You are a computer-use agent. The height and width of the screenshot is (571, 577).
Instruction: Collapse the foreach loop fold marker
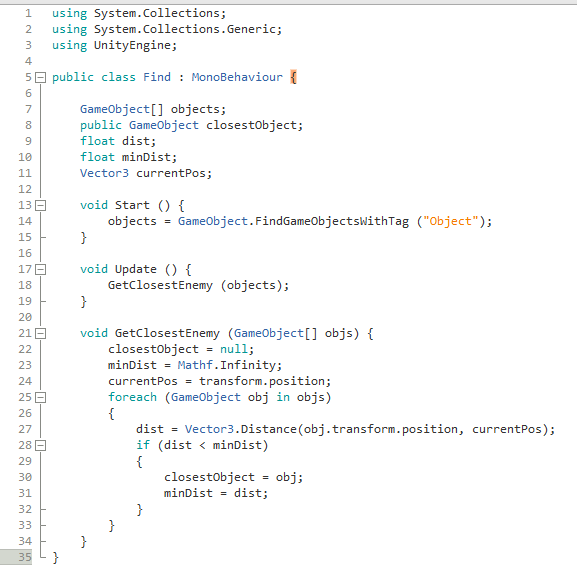[x=40, y=397]
